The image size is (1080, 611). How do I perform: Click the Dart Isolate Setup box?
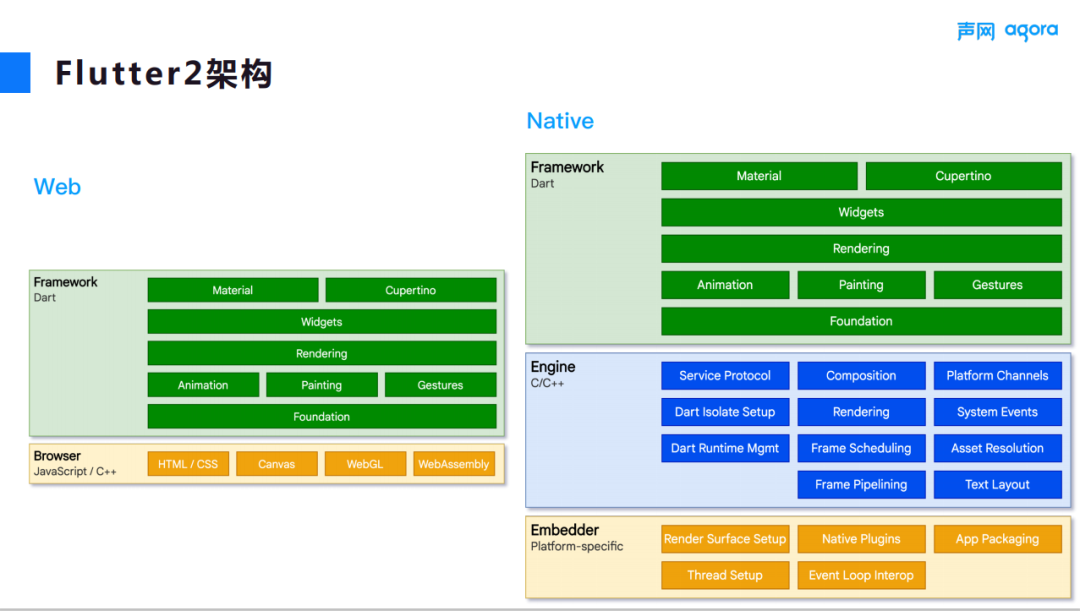725,412
